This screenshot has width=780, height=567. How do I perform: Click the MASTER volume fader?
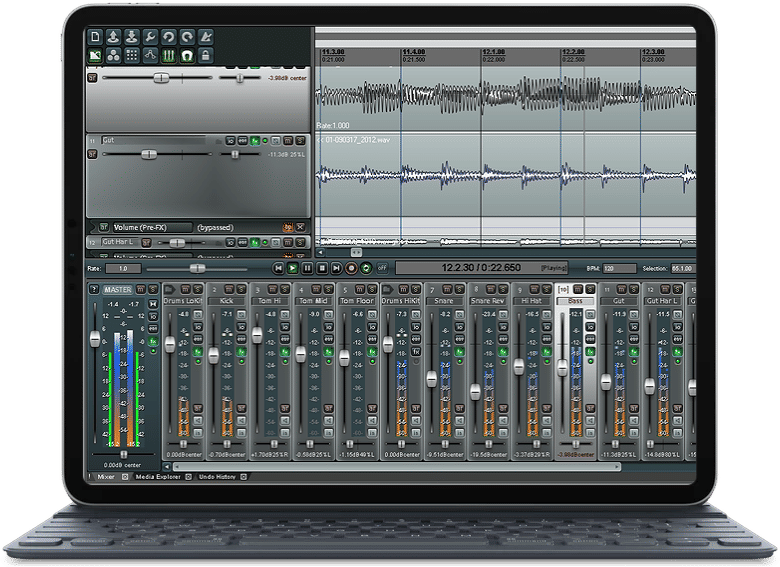(95, 339)
